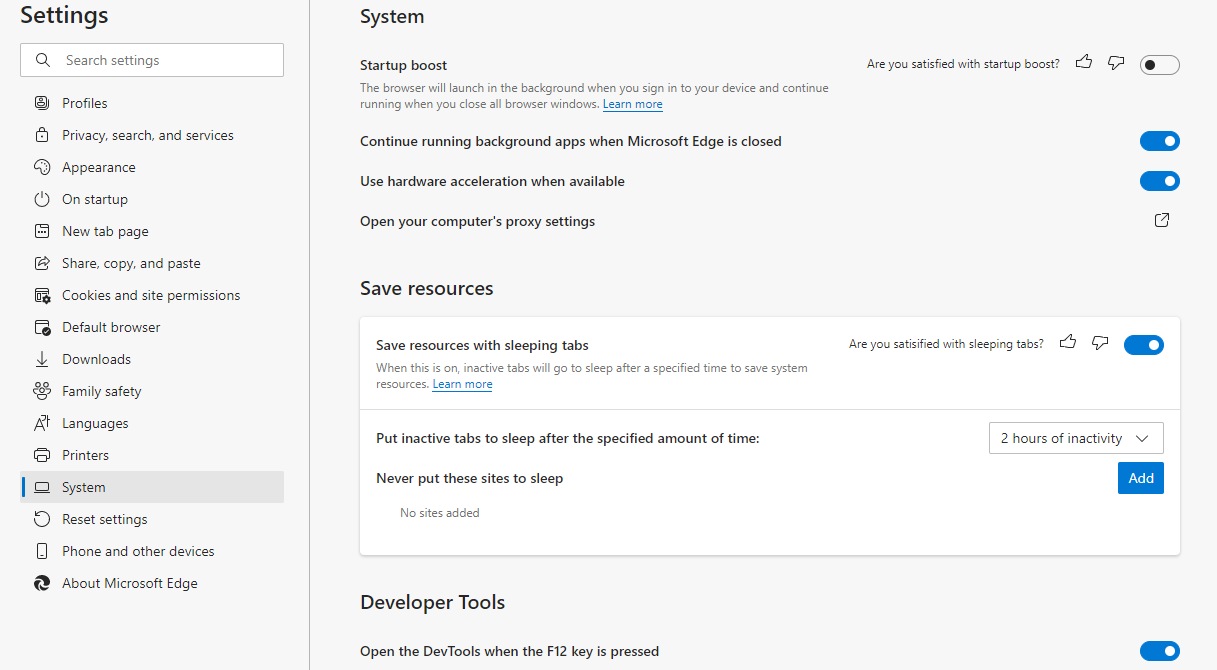Click Add button for never-sleep sites
Image resolution: width=1217 pixels, height=670 pixels.
coord(1140,478)
